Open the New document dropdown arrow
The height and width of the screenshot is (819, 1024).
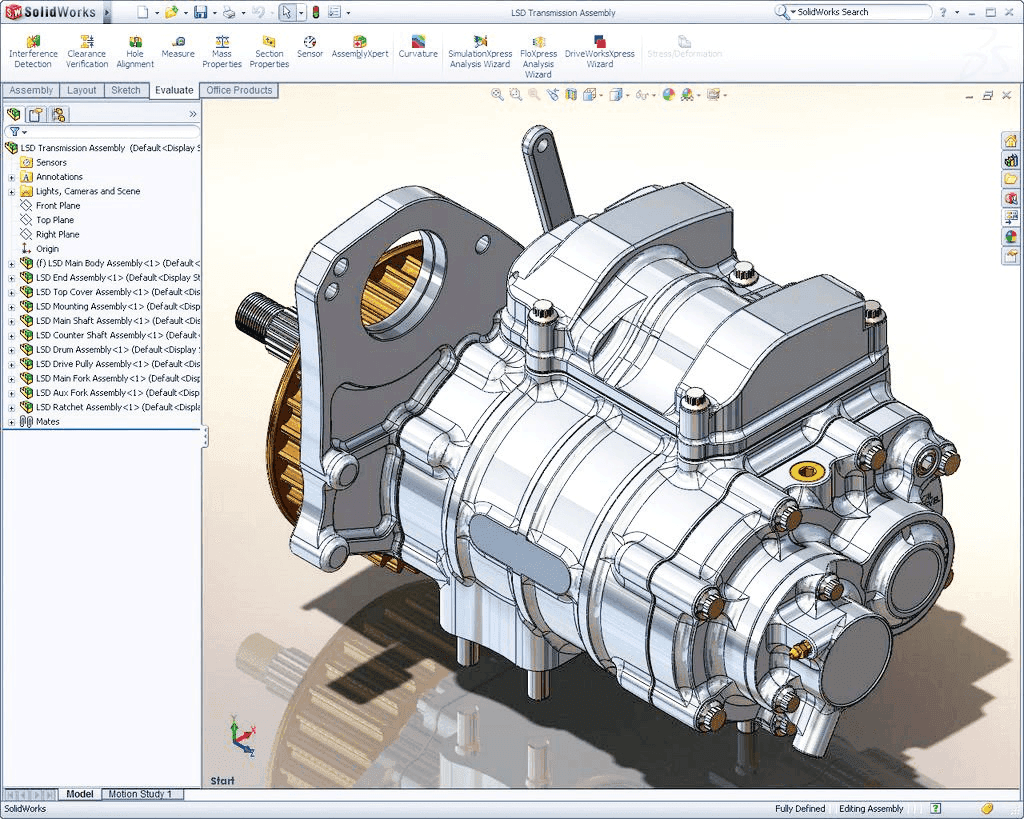tap(157, 12)
